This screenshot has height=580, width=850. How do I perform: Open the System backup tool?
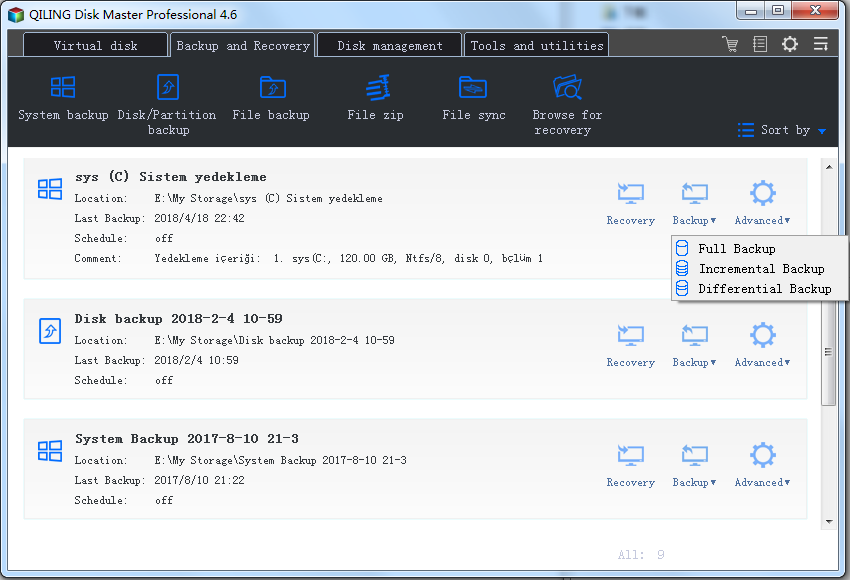point(63,98)
